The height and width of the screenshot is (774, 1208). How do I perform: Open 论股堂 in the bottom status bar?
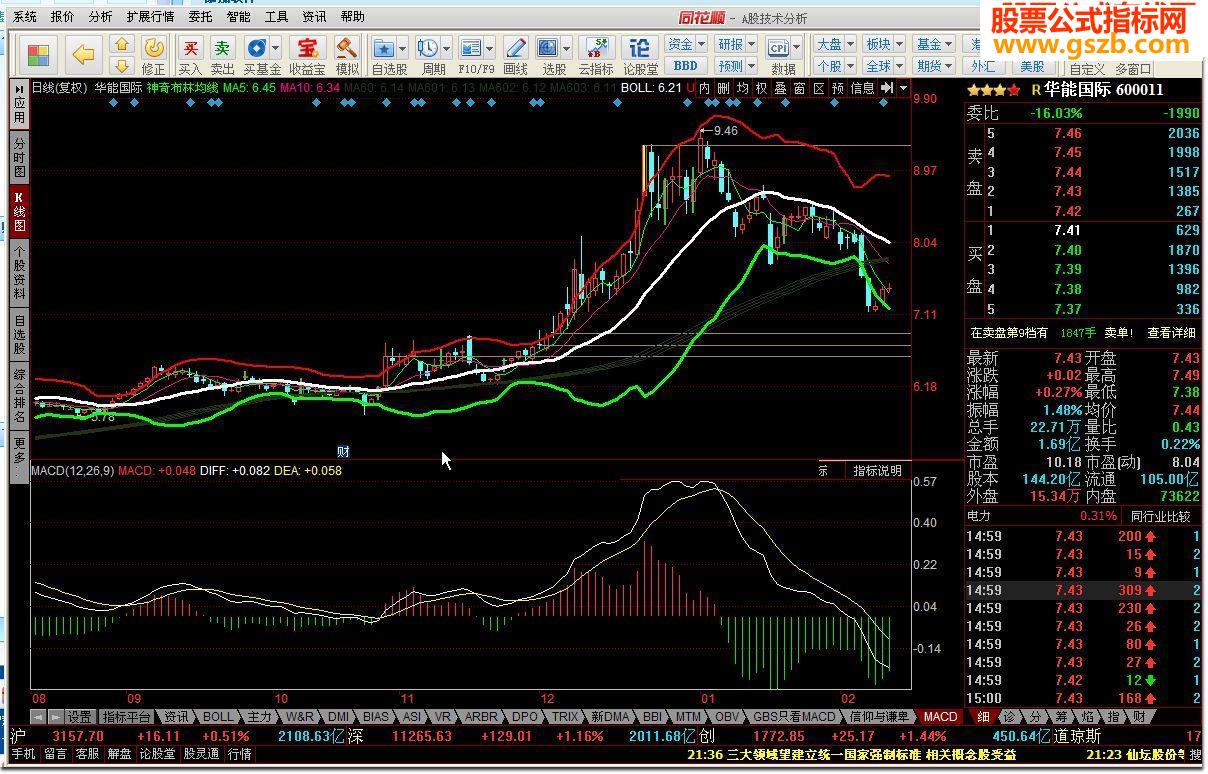158,754
